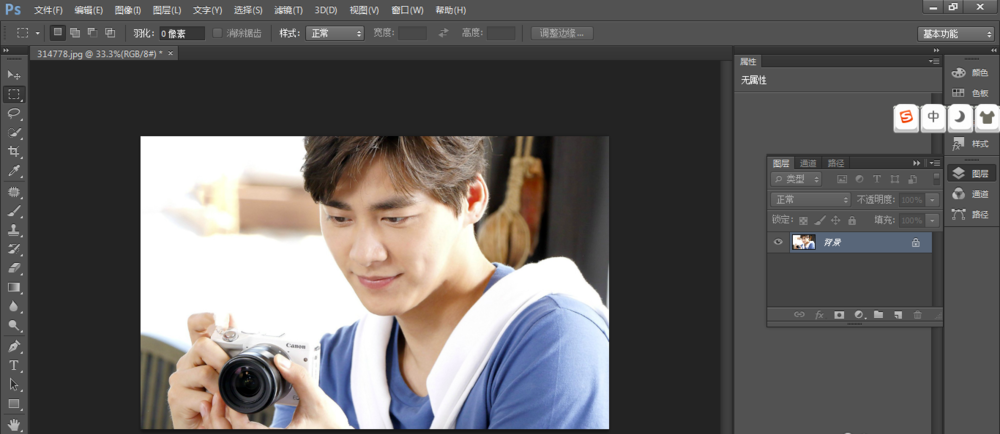The image size is (1000, 434).
Task: Add a layer mask from Layers panel
Action: pos(839,315)
